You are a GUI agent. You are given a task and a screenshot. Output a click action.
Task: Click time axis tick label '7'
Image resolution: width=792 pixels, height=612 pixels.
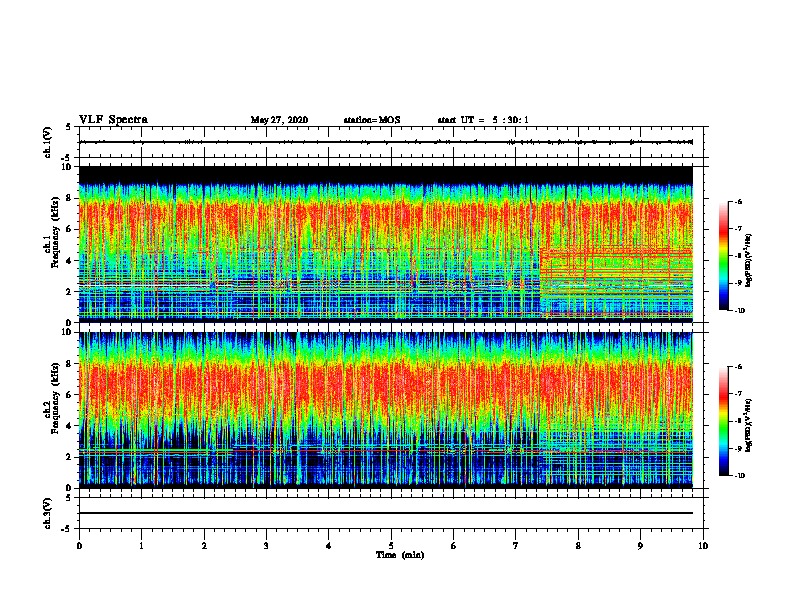click(516, 546)
